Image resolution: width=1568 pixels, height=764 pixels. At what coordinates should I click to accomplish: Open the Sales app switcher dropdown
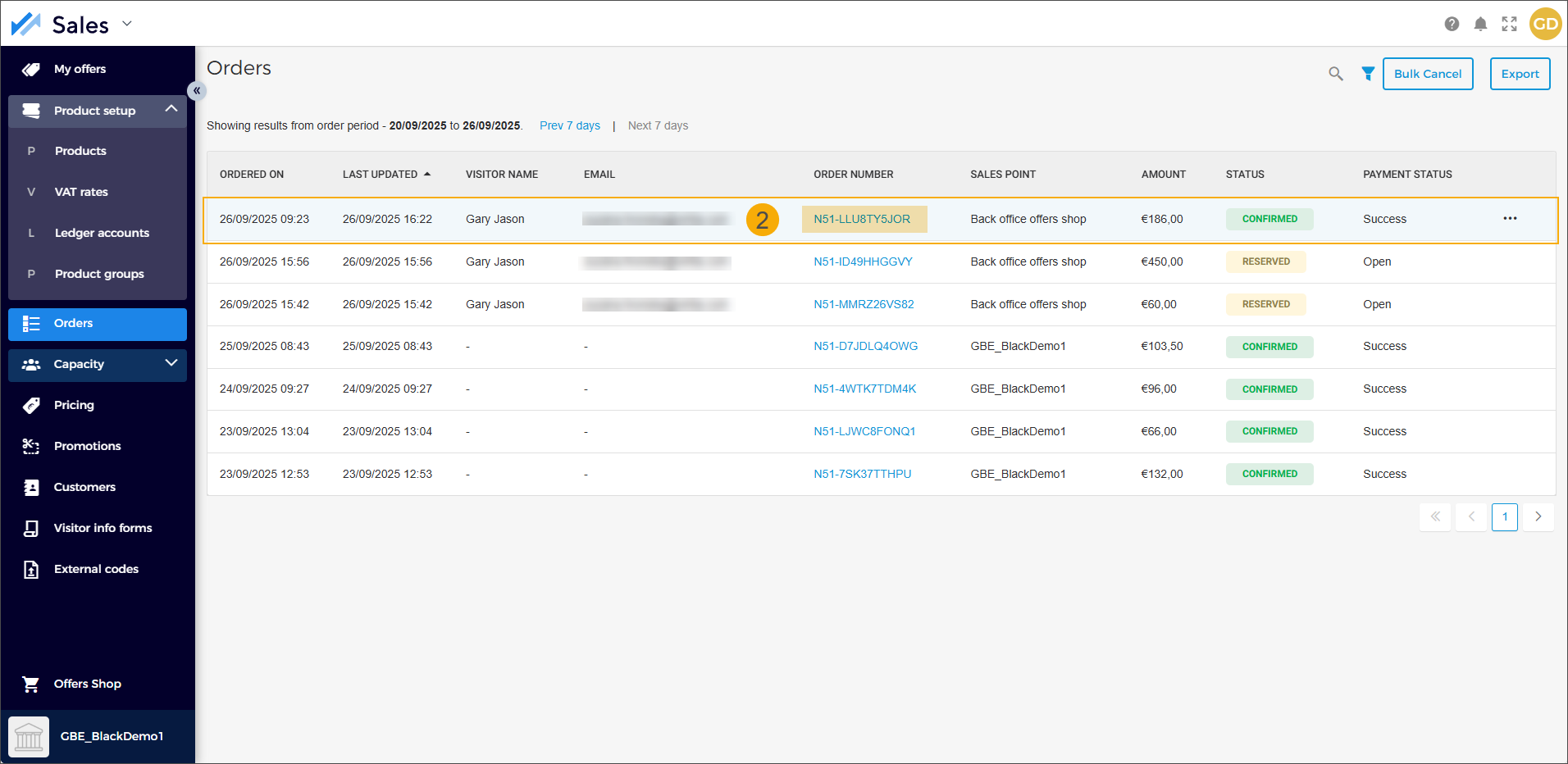click(x=127, y=24)
